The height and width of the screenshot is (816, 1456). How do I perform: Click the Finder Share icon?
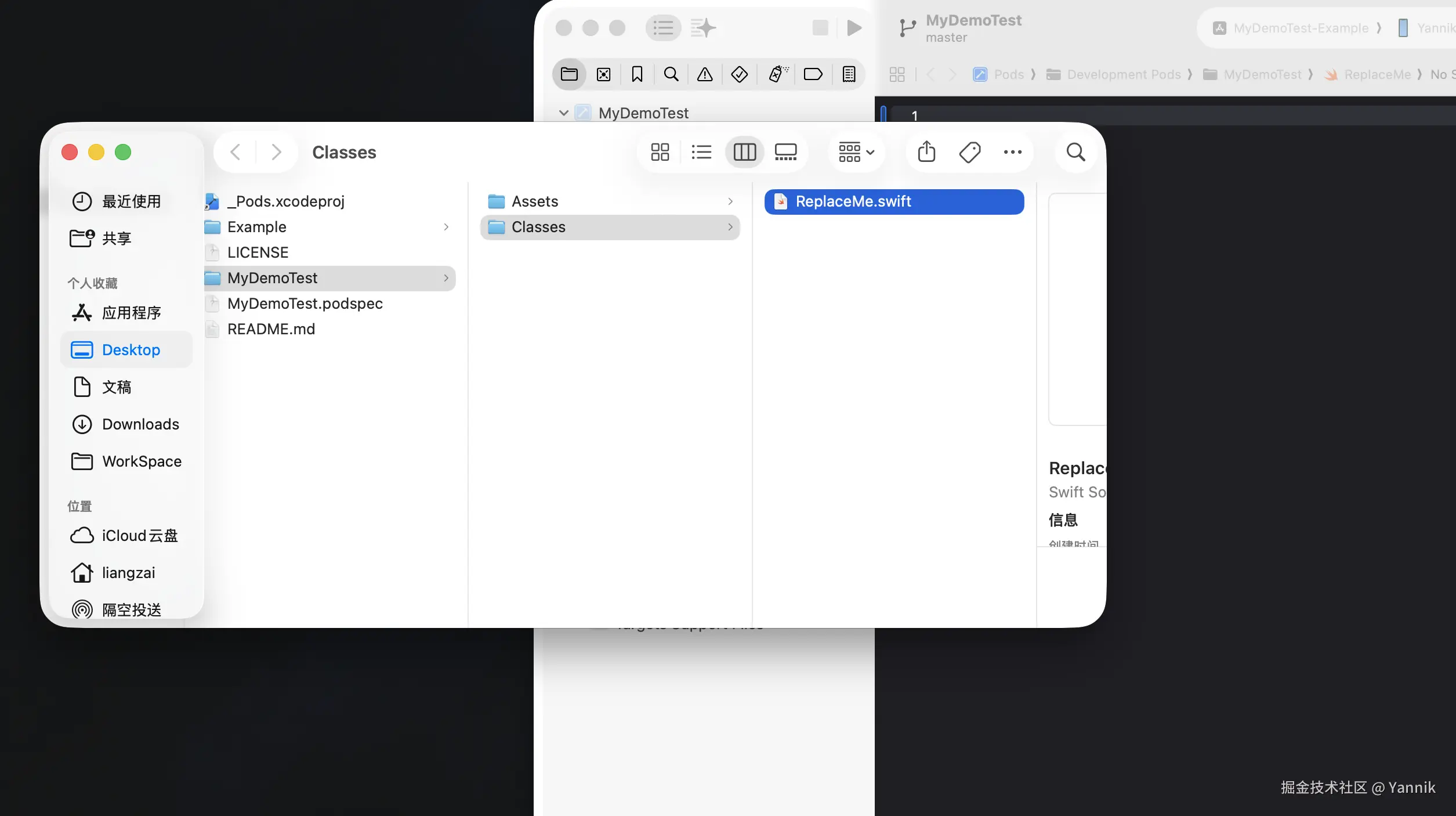(926, 152)
